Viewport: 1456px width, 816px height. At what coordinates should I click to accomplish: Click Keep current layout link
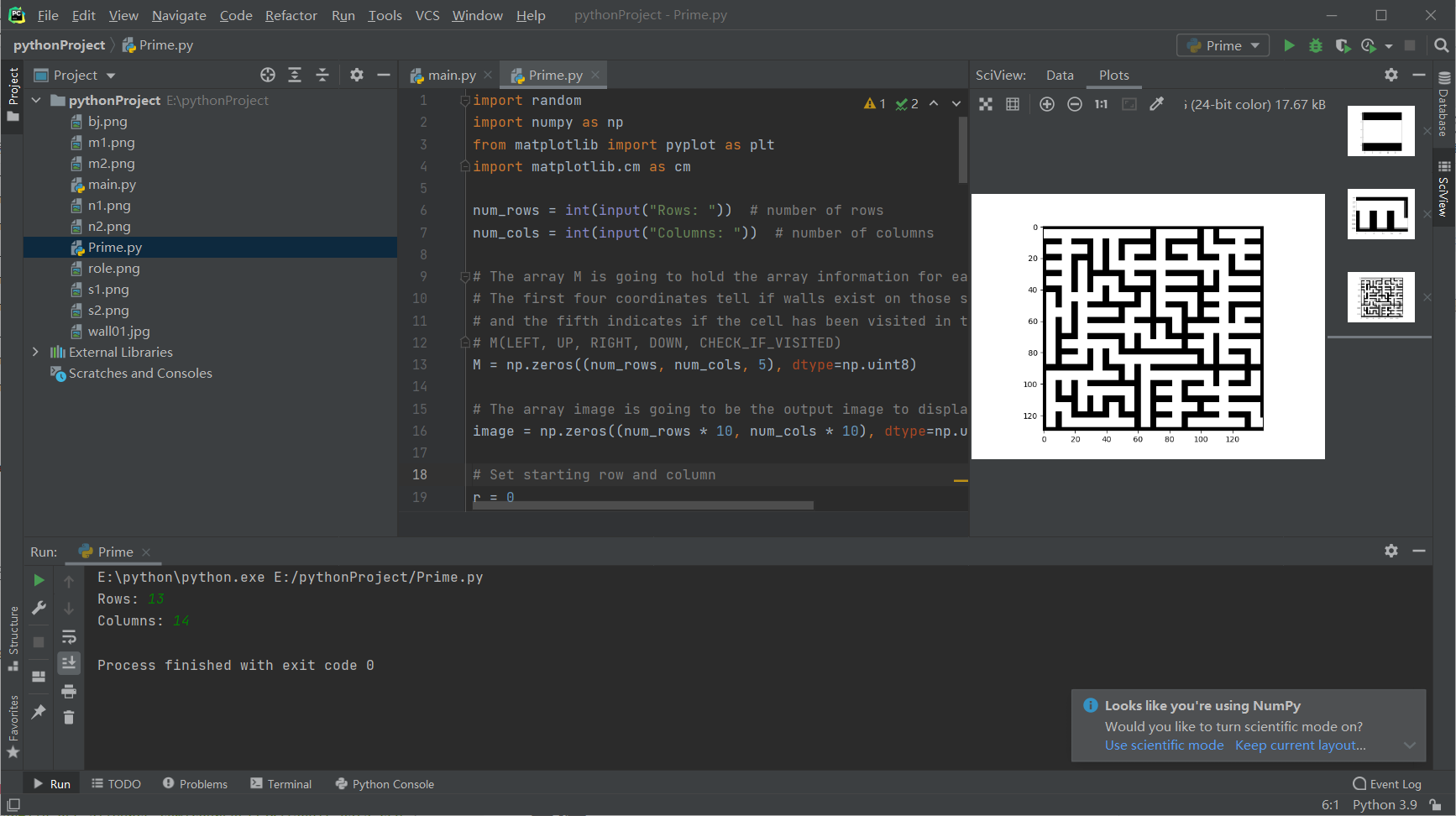1300,745
